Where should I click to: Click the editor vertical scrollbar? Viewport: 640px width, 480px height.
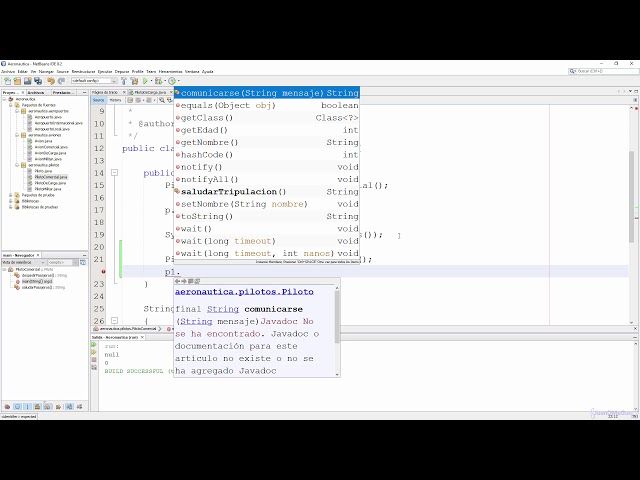click(631, 196)
